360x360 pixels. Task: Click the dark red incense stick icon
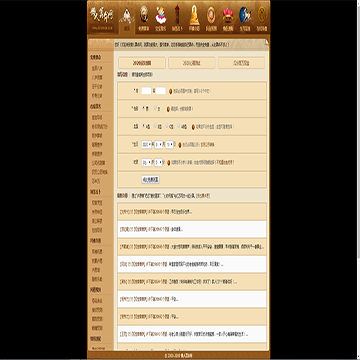(x=177, y=14)
